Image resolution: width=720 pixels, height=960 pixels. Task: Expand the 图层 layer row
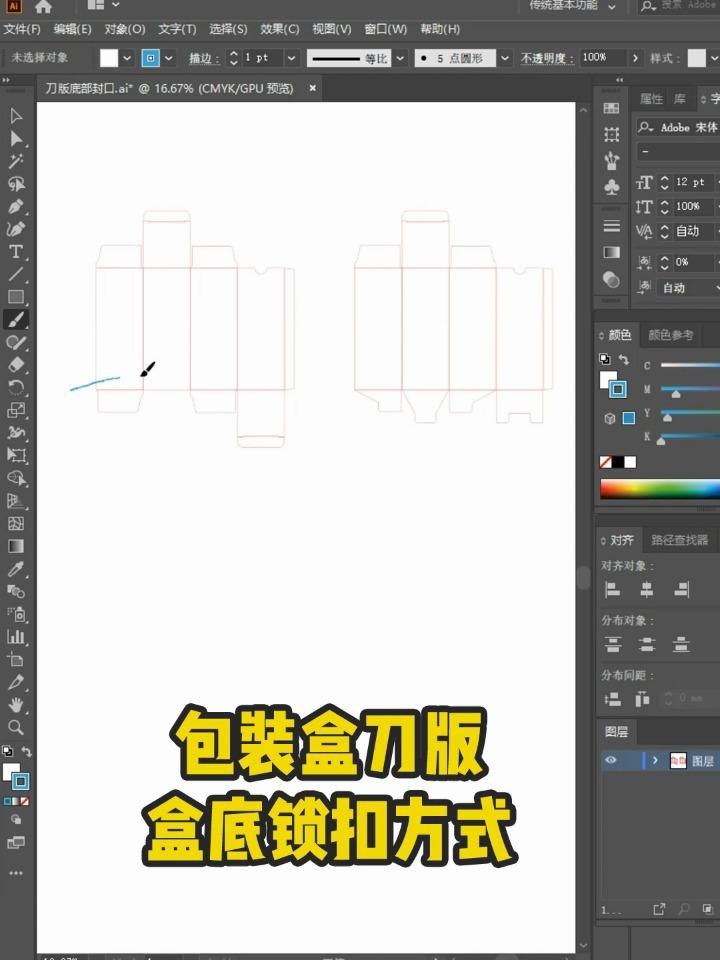655,760
